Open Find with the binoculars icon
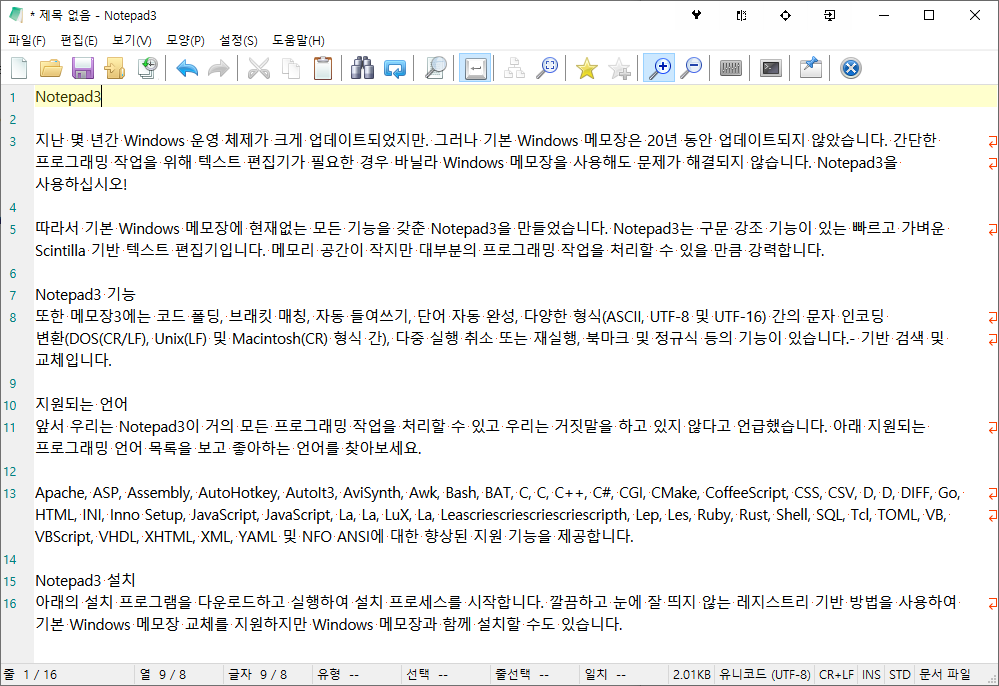This screenshot has height=686, width=999. (363, 68)
